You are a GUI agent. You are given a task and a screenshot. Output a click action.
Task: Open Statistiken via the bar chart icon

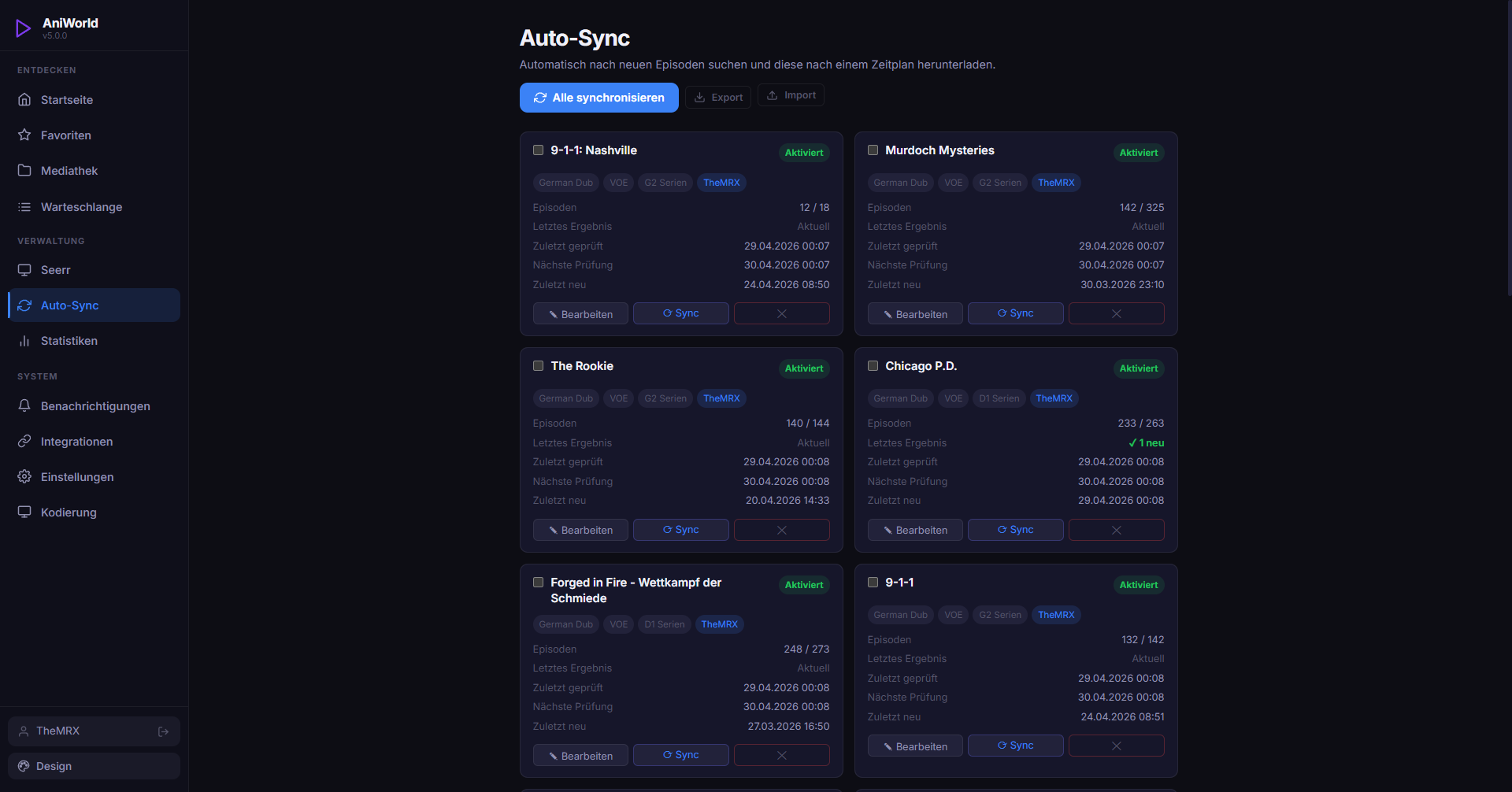pyautogui.click(x=24, y=341)
